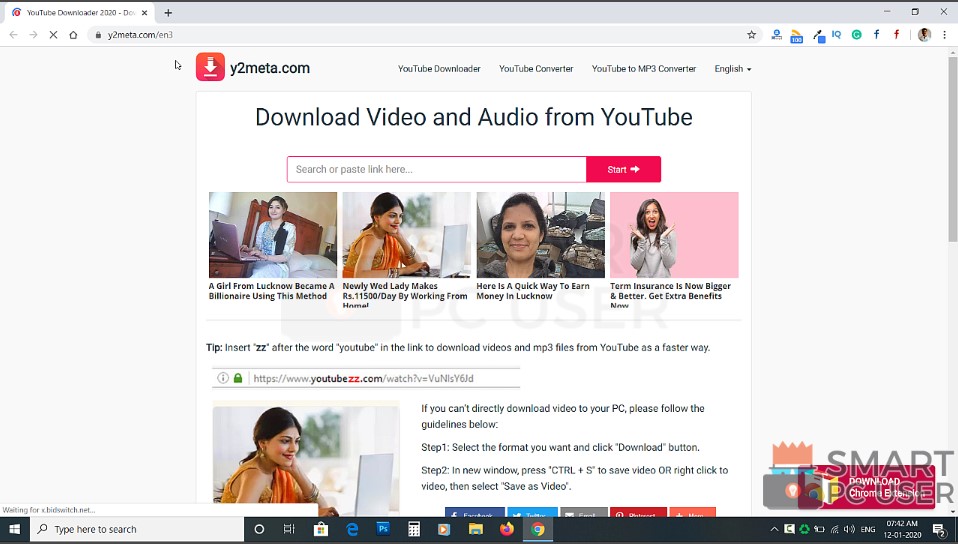Launch Photoshop from the taskbar

pyautogui.click(x=383, y=529)
